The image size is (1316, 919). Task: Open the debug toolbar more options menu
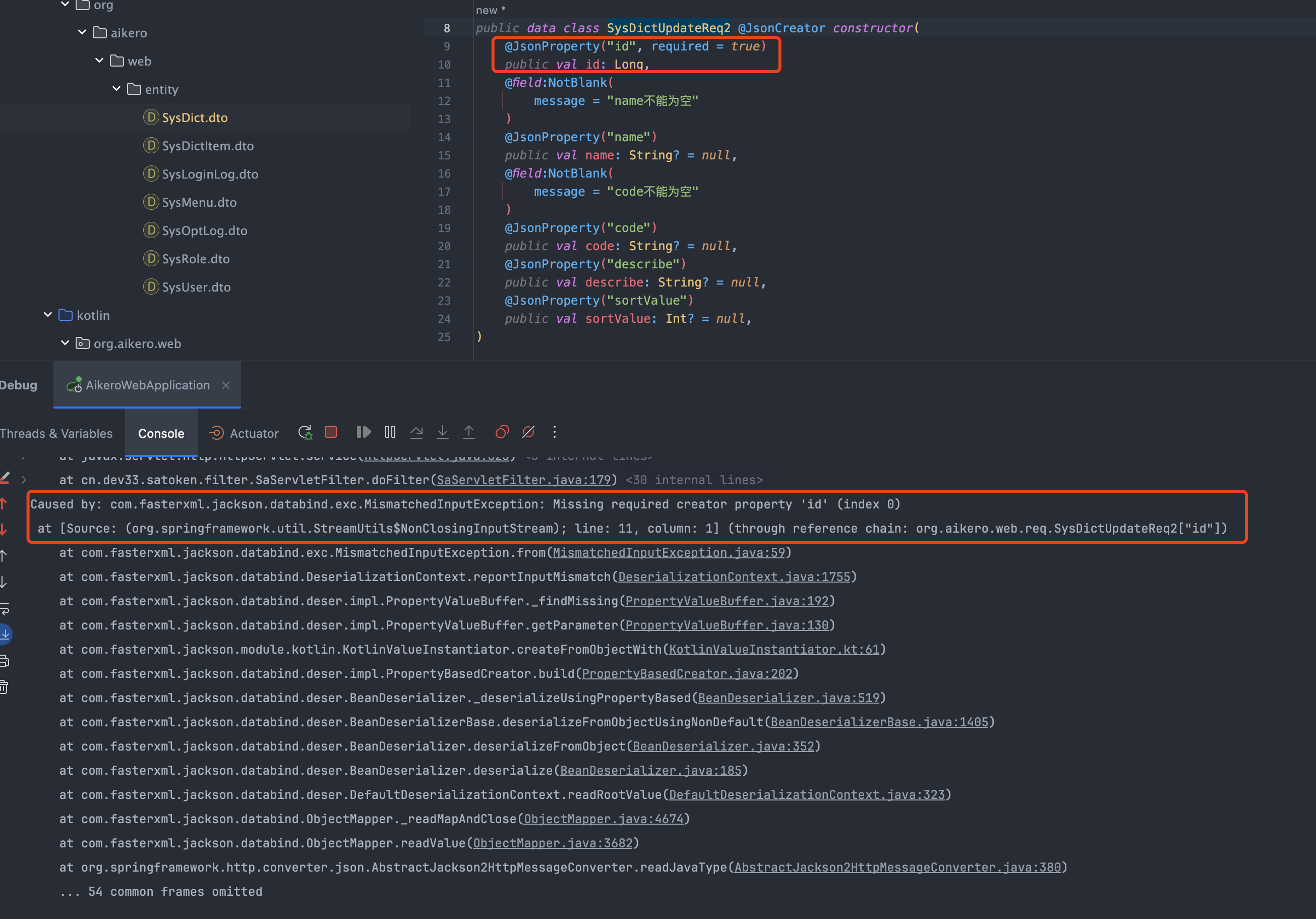click(x=554, y=432)
